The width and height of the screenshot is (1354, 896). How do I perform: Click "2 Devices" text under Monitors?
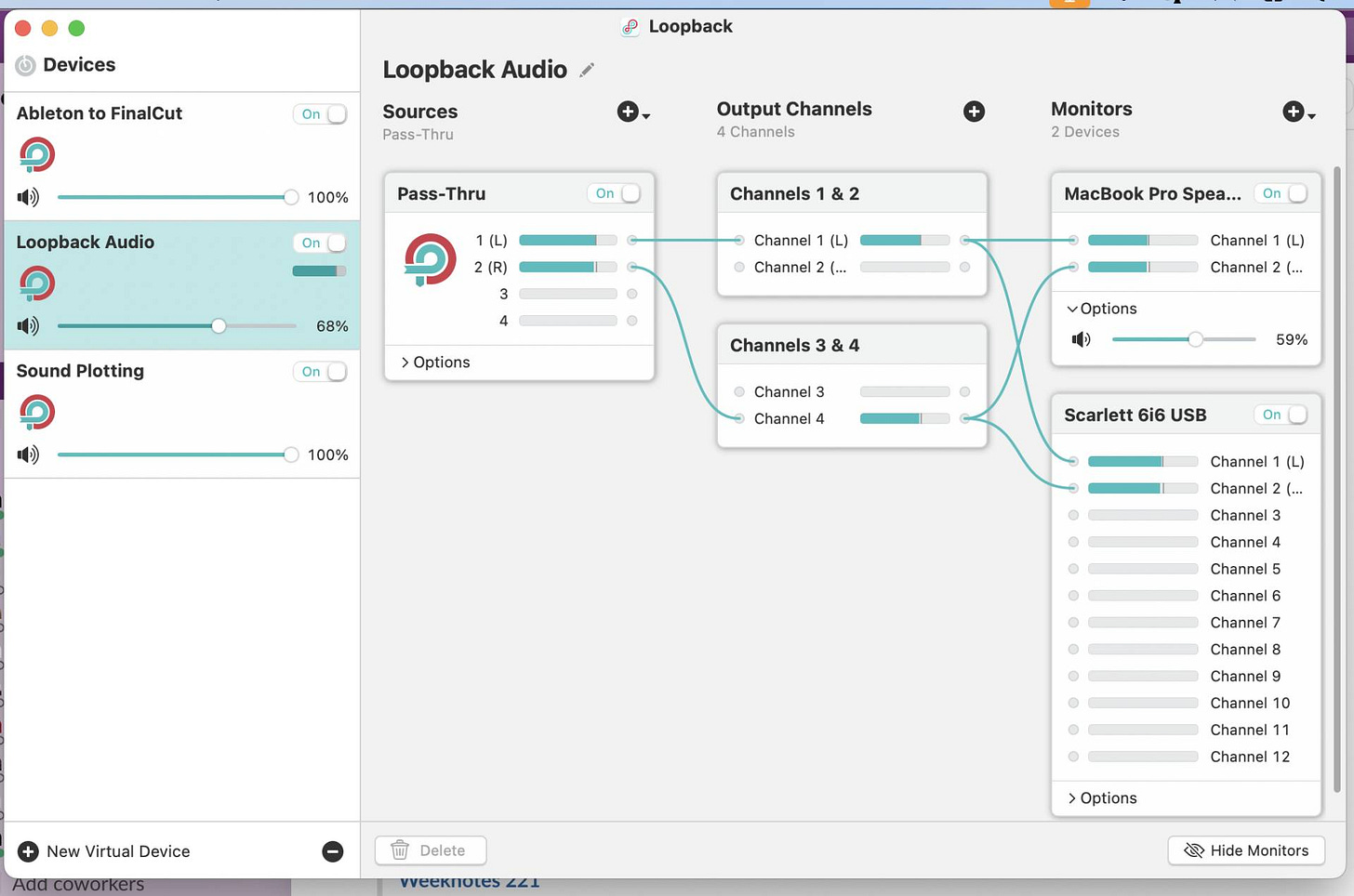coord(1085,132)
